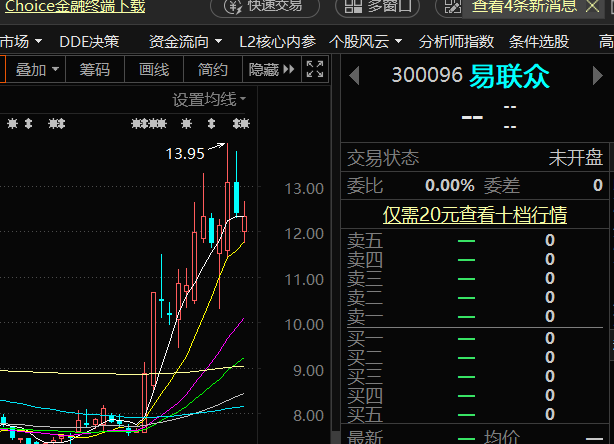The height and width of the screenshot is (444, 614).
Task: Click the first event marker icon above chart
Action: click(13, 124)
